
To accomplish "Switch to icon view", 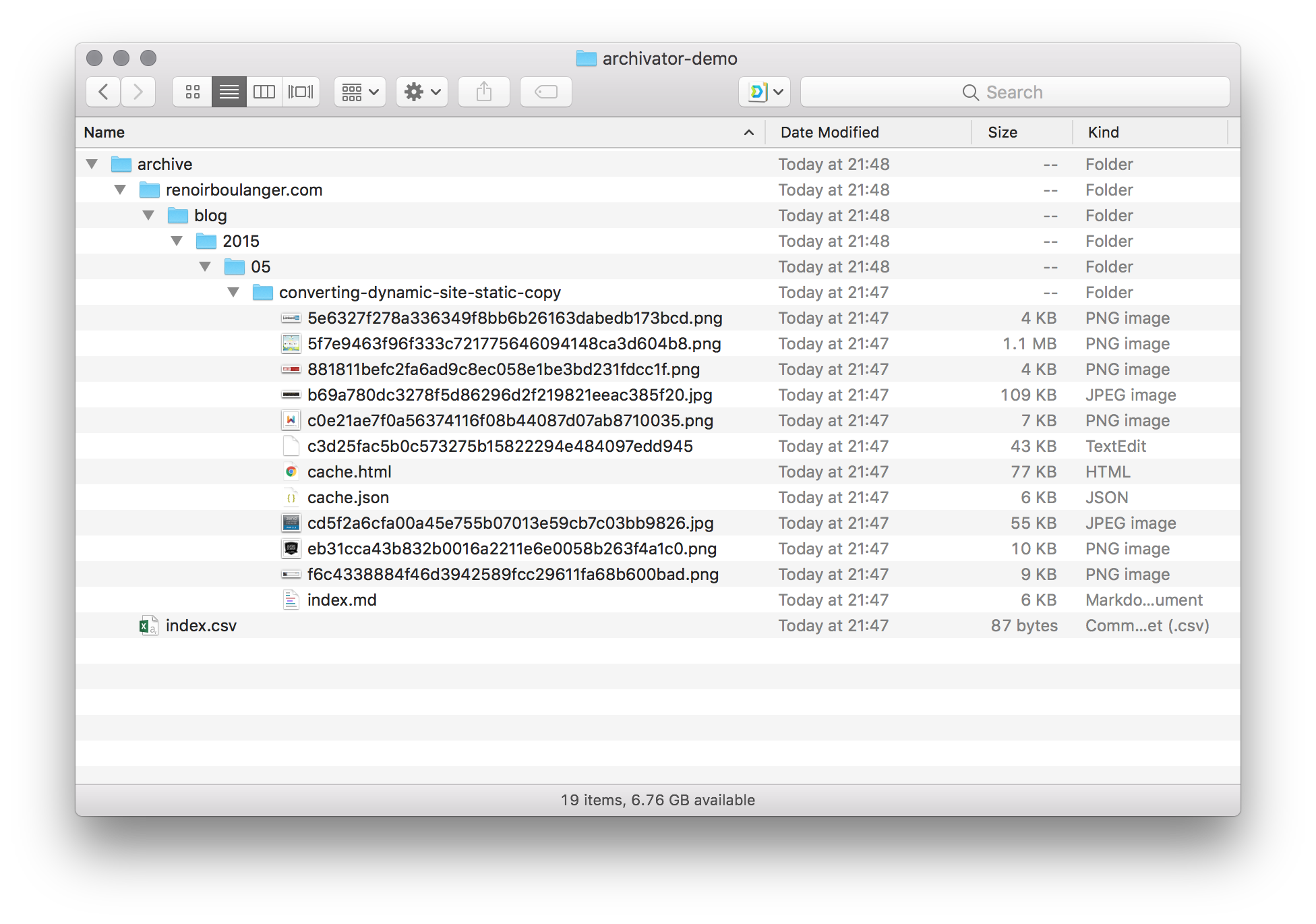I will pyautogui.click(x=192, y=92).
